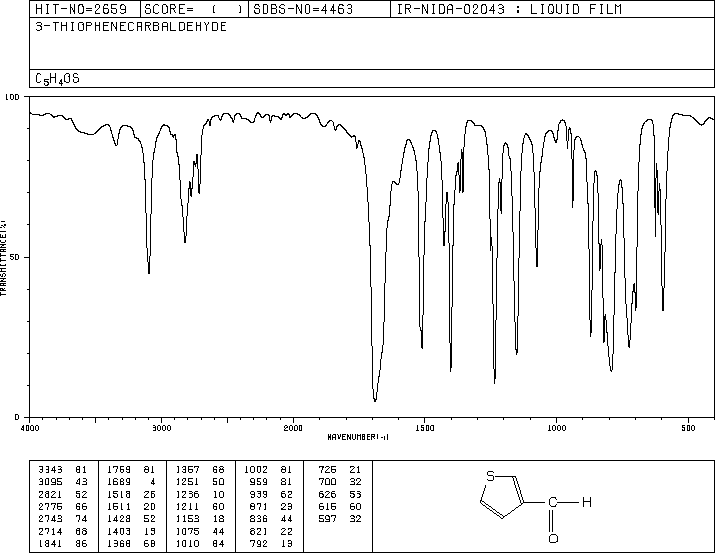
Task: Click the 726 peak table entry
Action: pyautogui.click(x=327, y=470)
